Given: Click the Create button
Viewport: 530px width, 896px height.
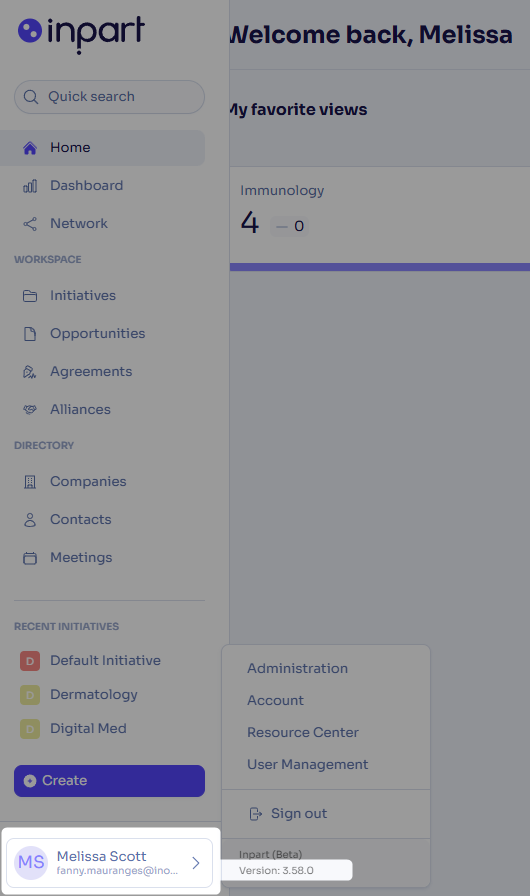Looking at the screenshot, I should pos(110,781).
